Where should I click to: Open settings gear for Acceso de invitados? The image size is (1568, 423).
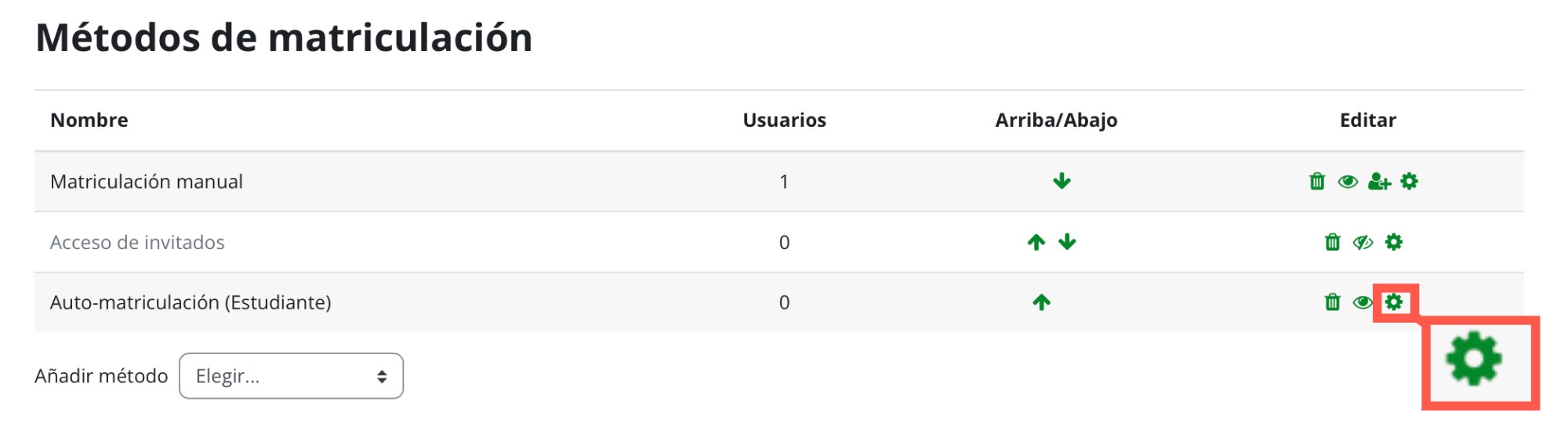pyautogui.click(x=1393, y=242)
